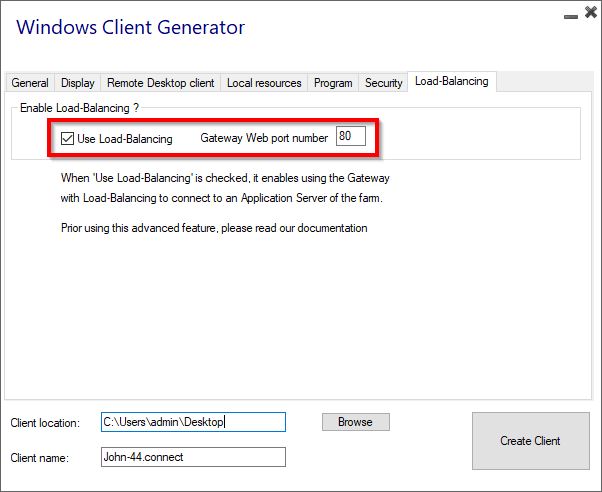
Task: Go to the Local resources tab
Action: [x=263, y=83]
